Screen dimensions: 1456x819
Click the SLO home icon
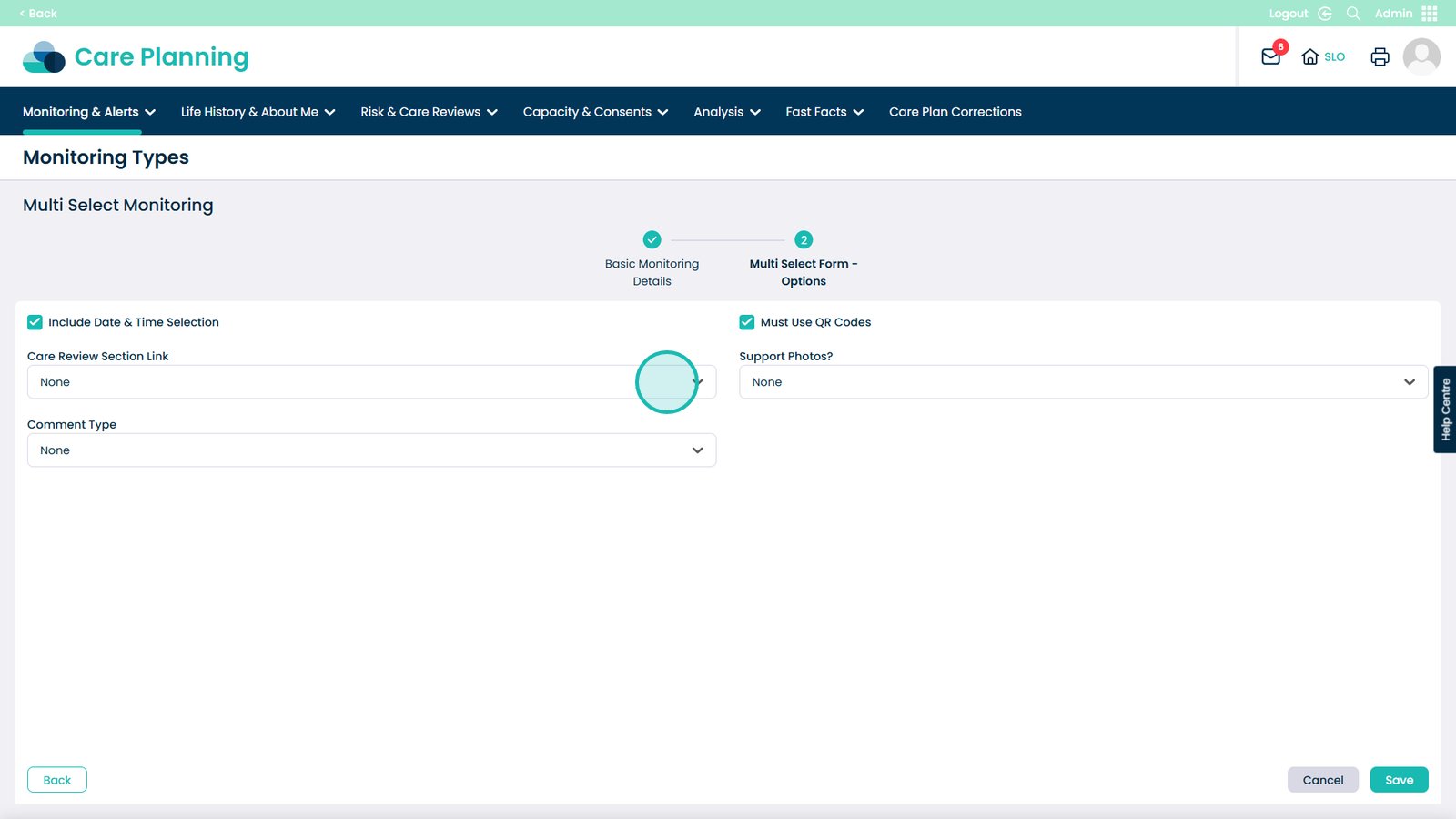point(1310,56)
